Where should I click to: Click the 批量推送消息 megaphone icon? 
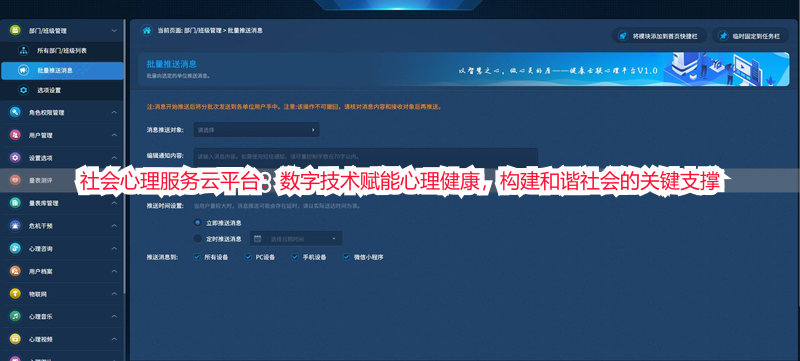23,70
